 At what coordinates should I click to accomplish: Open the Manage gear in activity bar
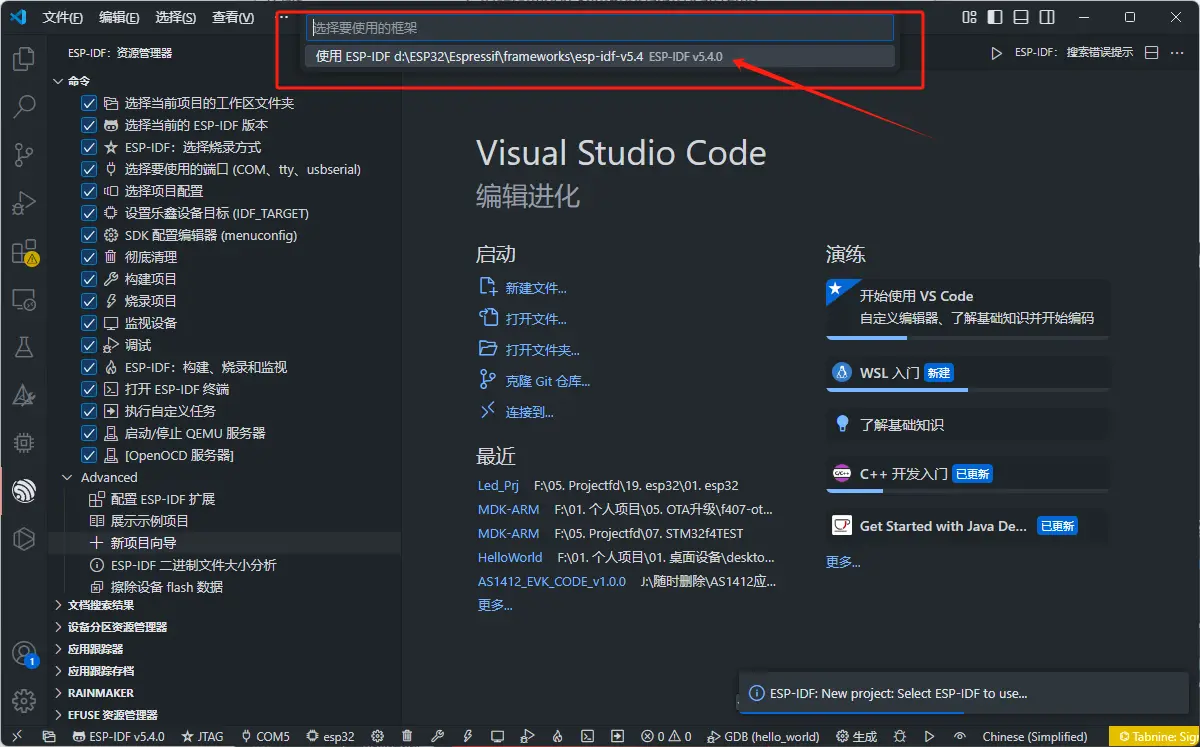pyautogui.click(x=24, y=700)
